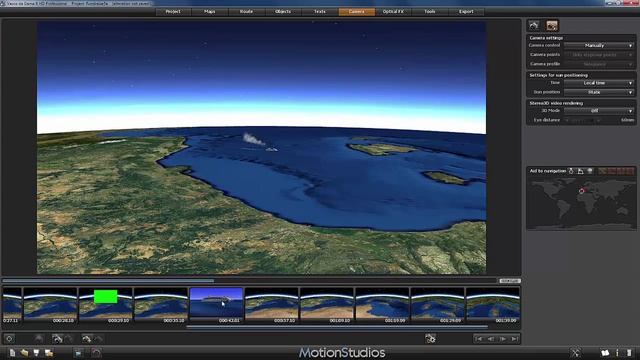Open the Optical FX tab
The image size is (640, 360).
(x=393, y=12)
